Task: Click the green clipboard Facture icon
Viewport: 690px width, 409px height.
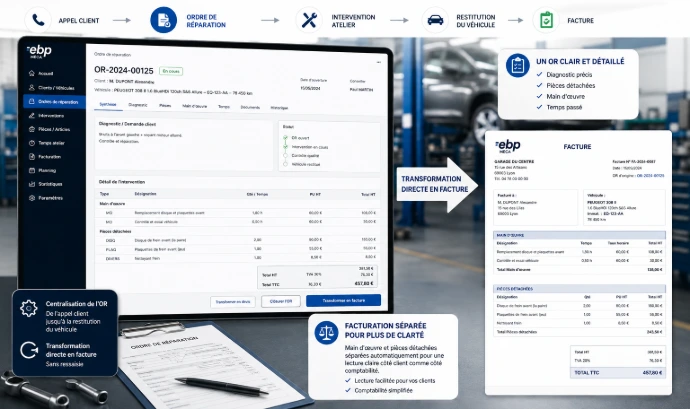Action: 546,20
